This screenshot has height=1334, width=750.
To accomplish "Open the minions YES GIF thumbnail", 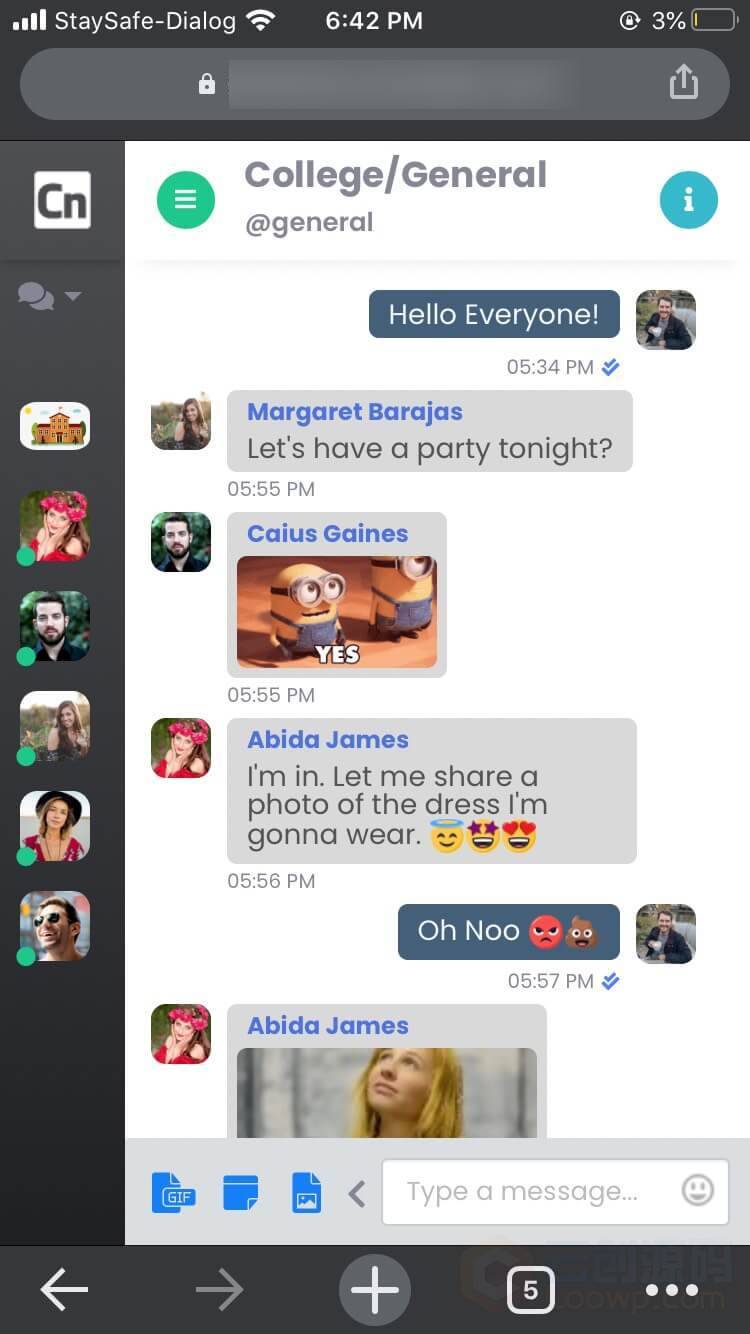I will click(337, 612).
